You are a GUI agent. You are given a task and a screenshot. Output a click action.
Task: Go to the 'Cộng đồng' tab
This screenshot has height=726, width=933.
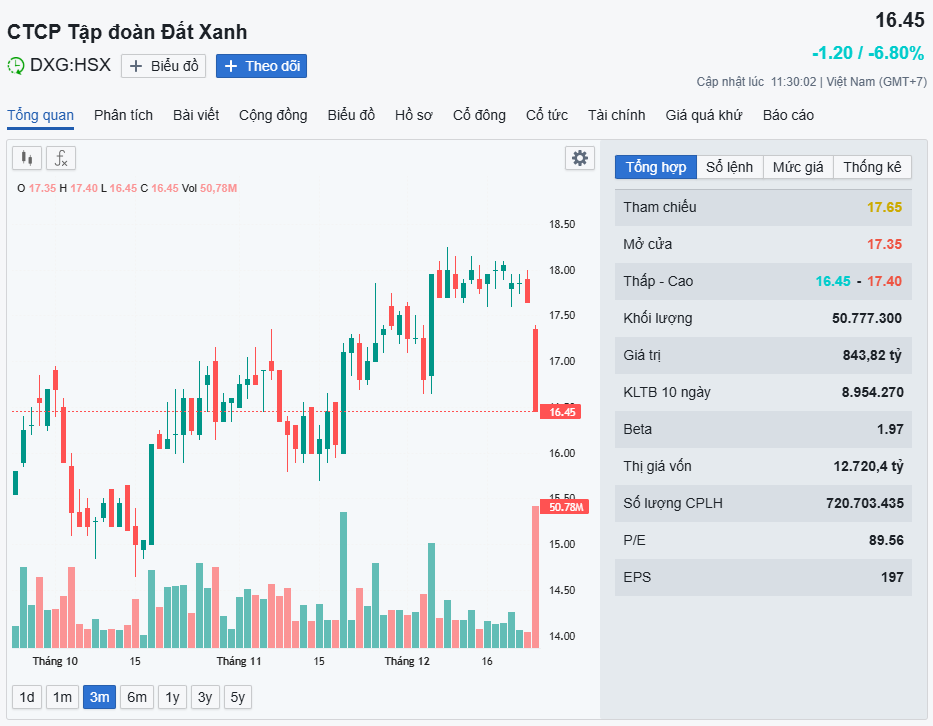(273, 115)
